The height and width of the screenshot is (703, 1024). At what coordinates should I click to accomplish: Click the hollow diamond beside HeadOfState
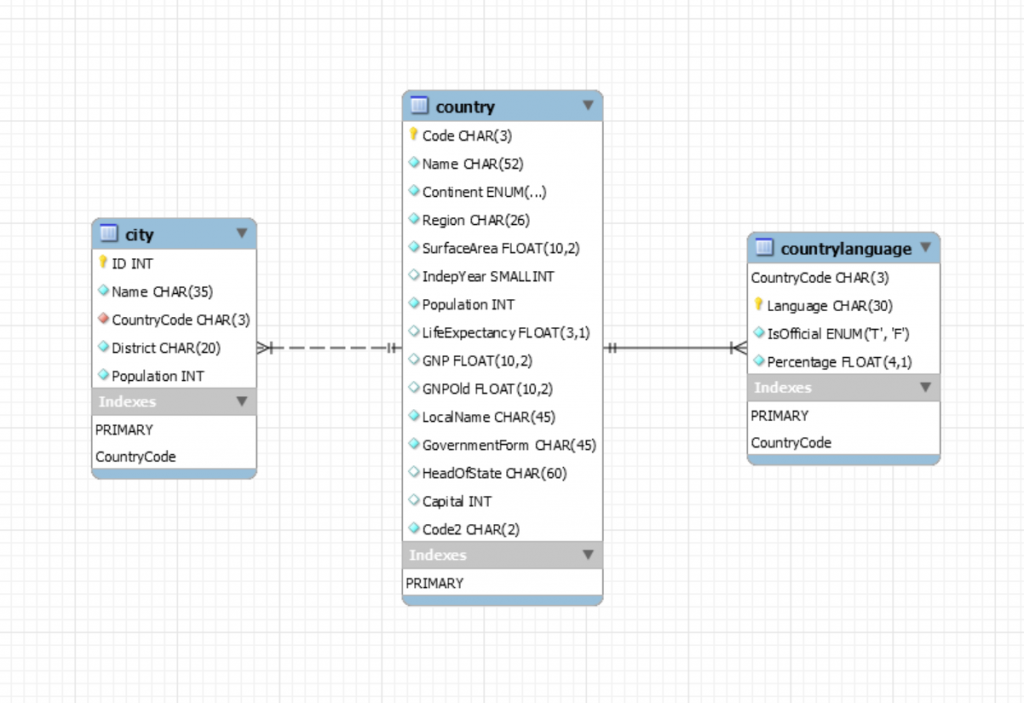(413, 472)
